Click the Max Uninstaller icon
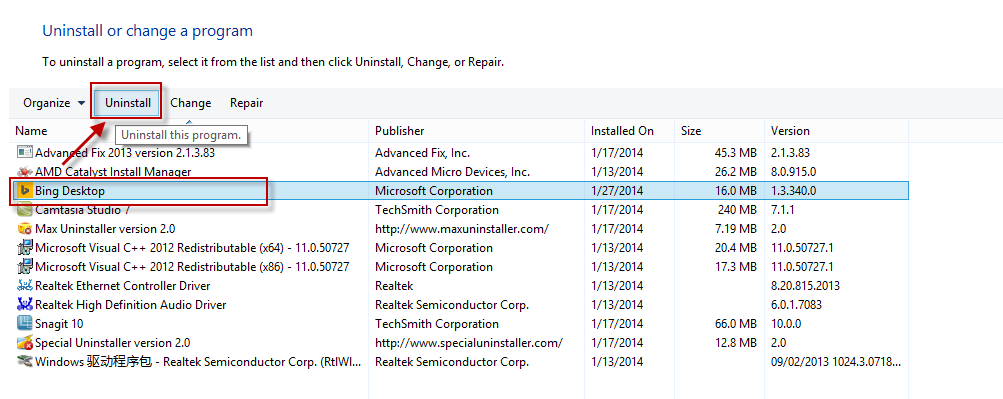The height and width of the screenshot is (399, 1003). click(x=24, y=229)
